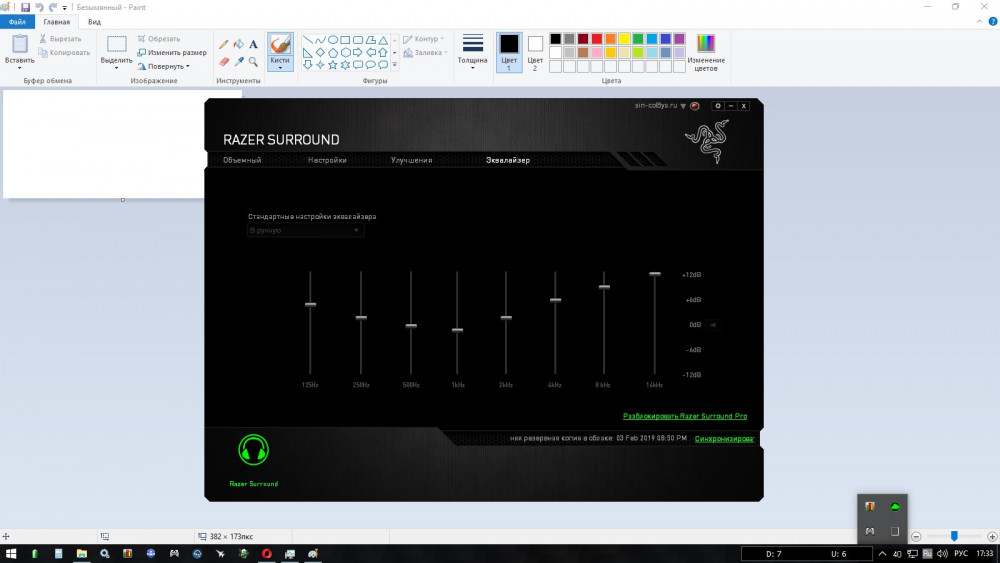Open the Файл menu in Paint
The image size is (1000, 563).
pos(17,22)
